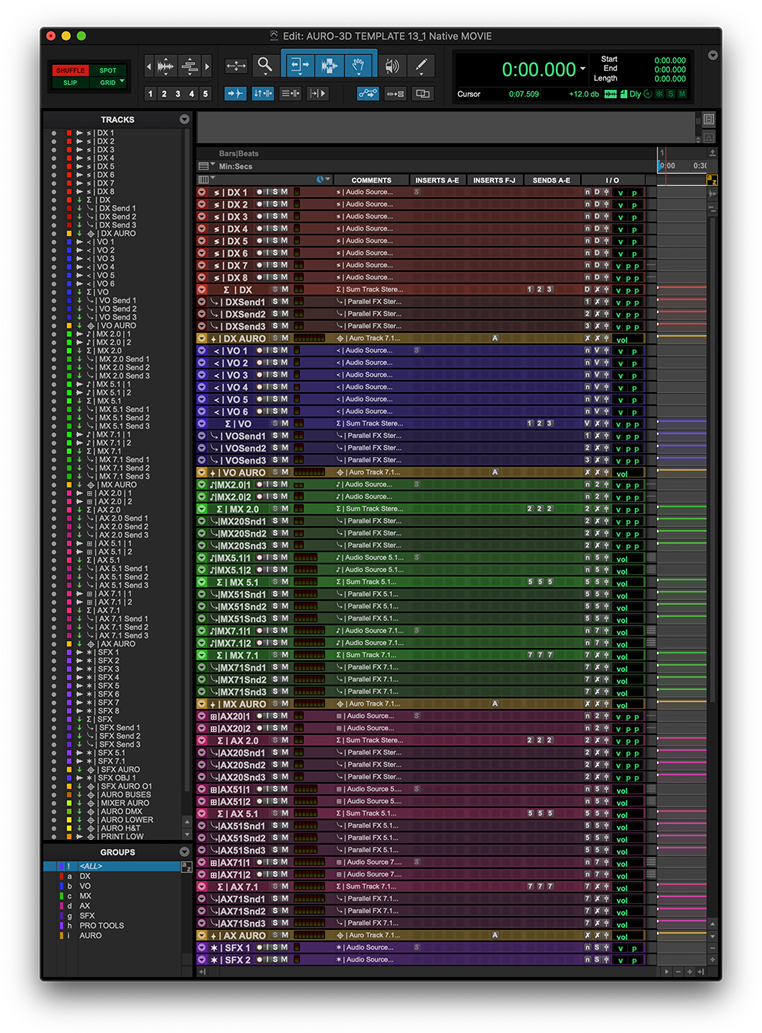Select the PRO TOOLS group in list
The height and width of the screenshot is (1033, 762).
tap(102, 926)
